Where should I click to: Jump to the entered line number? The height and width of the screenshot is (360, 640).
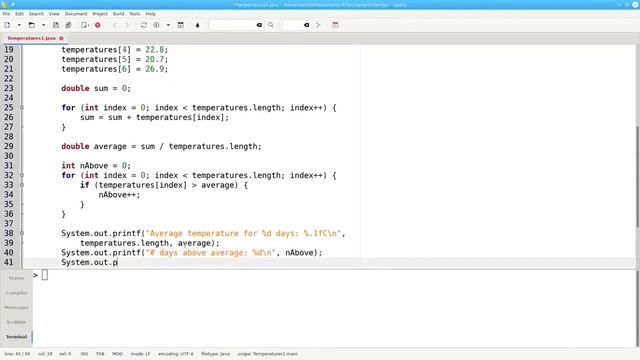point(318,25)
